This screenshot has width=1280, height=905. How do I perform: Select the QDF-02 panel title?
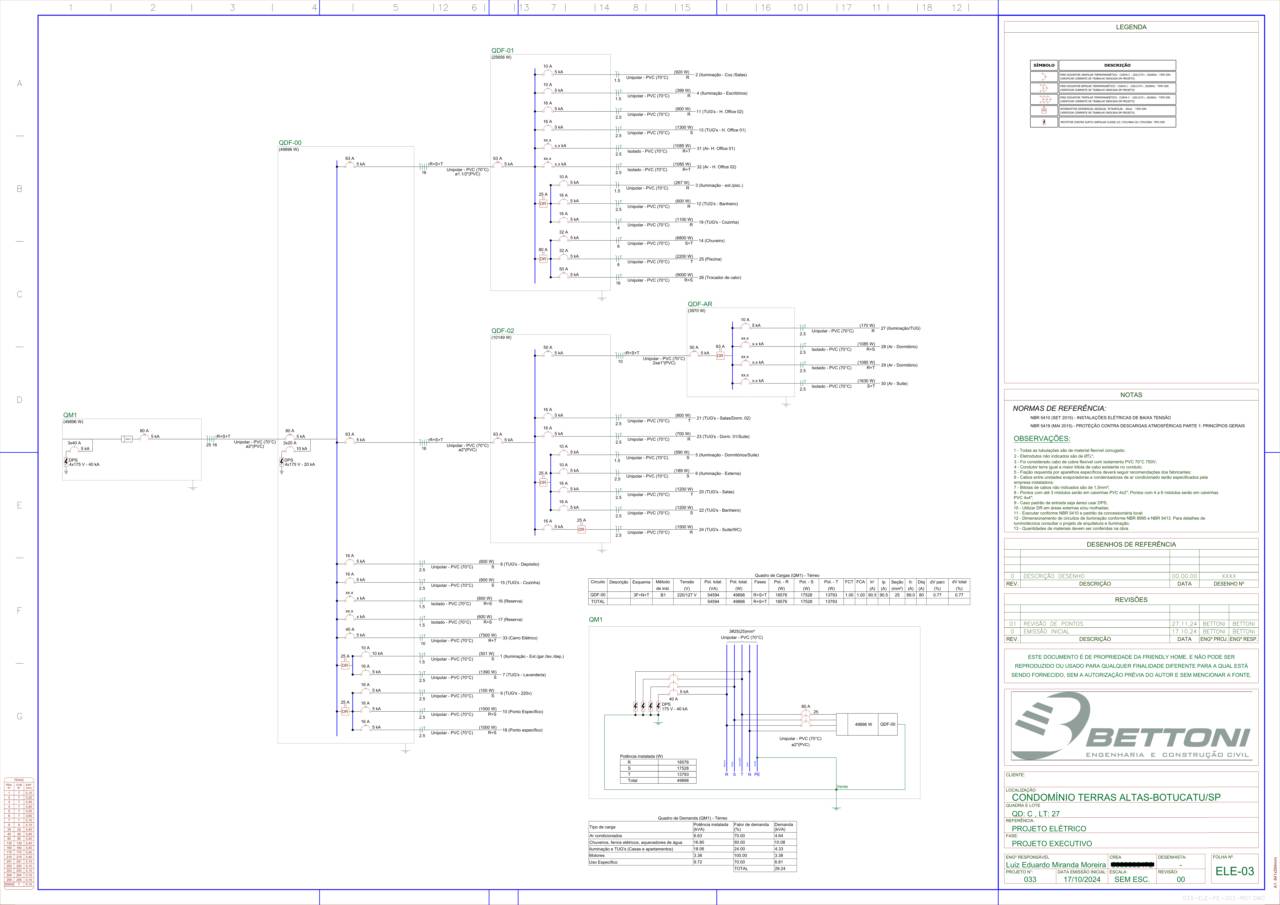[502, 330]
